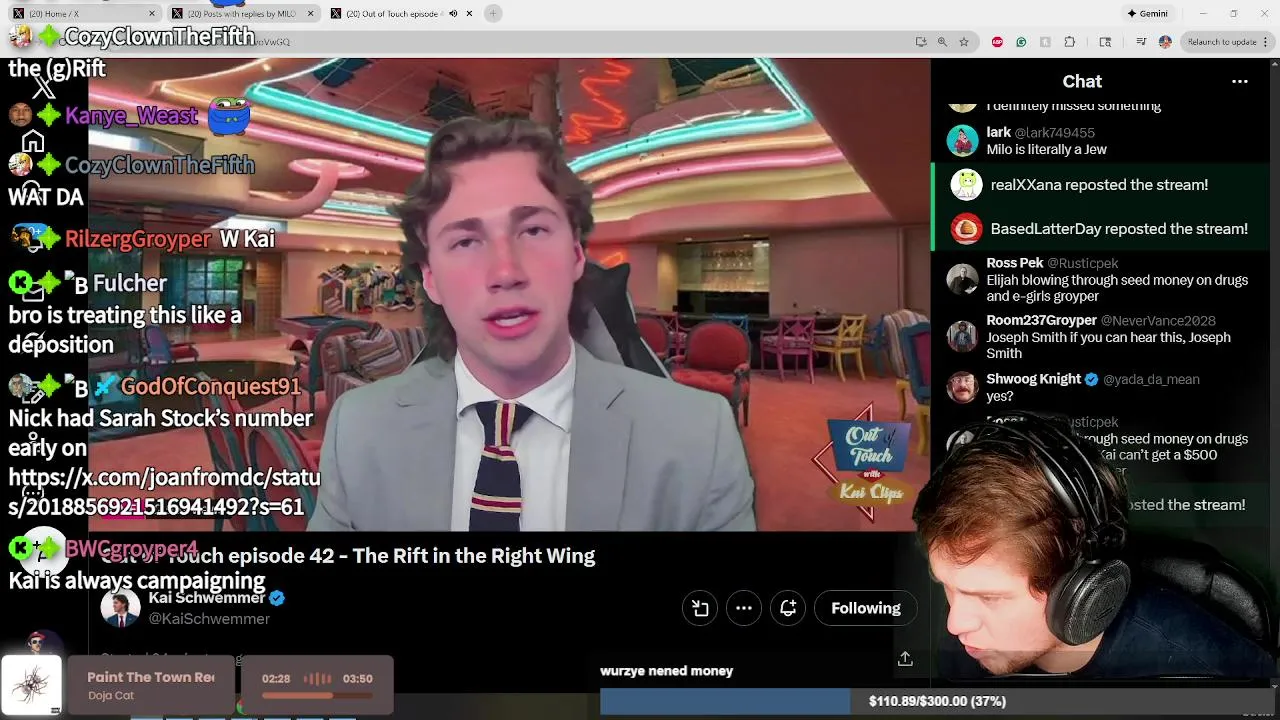This screenshot has width=1280, height=720.
Task: Click the Doja Cat artist name
Action: tap(111, 696)
